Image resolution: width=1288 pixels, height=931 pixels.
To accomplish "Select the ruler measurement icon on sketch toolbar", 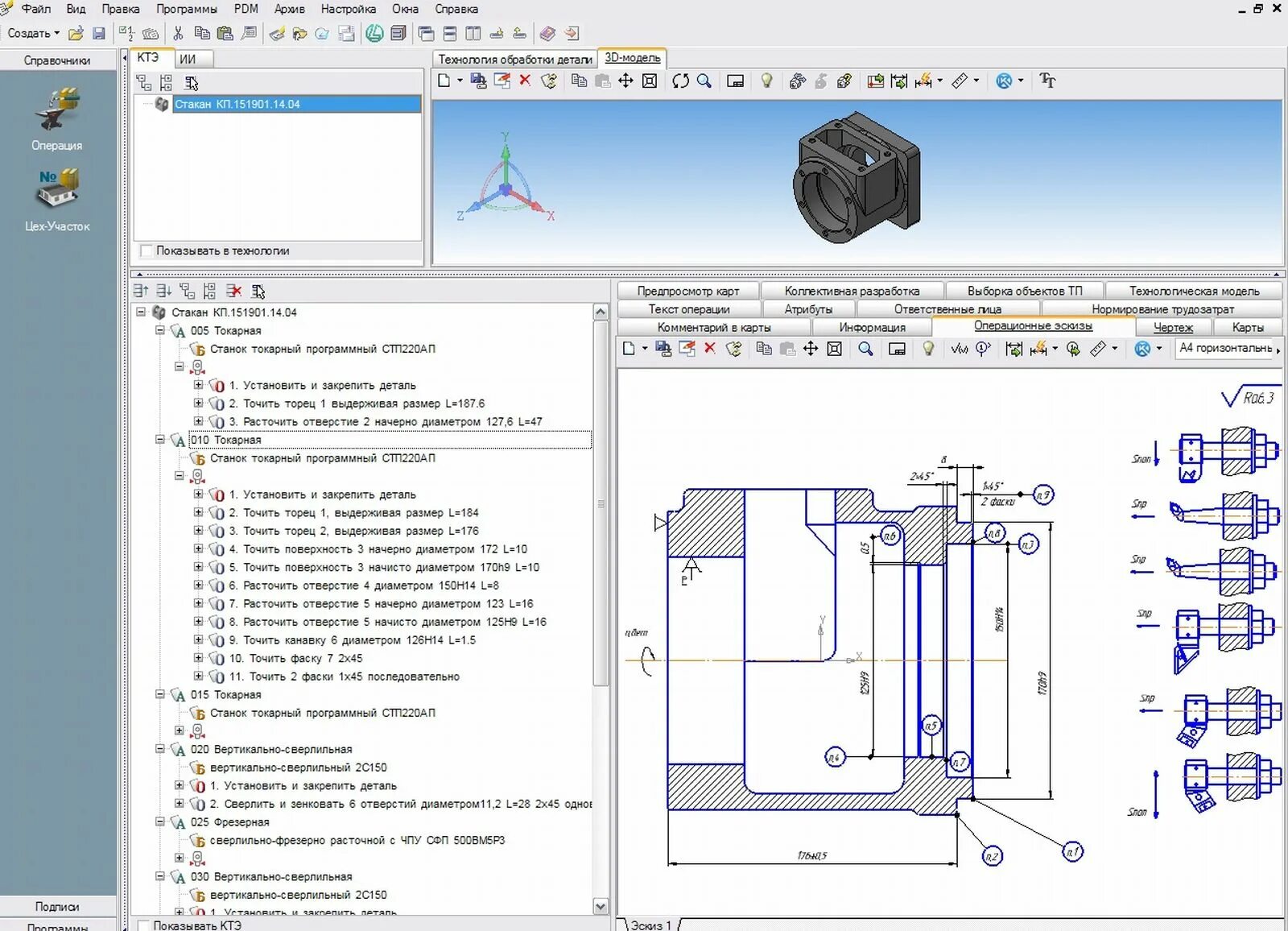I will point(1096,349).
